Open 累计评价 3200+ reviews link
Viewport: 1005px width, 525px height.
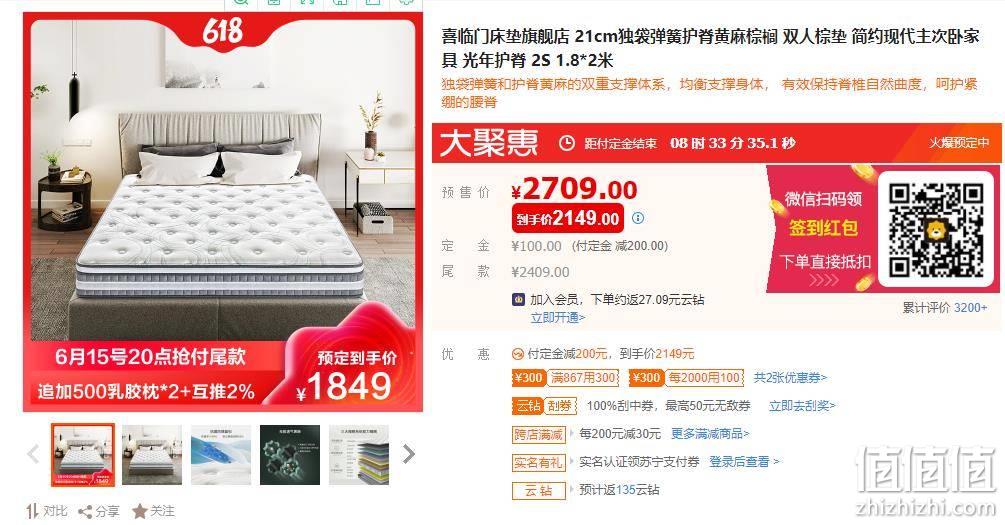click(945, 308)
